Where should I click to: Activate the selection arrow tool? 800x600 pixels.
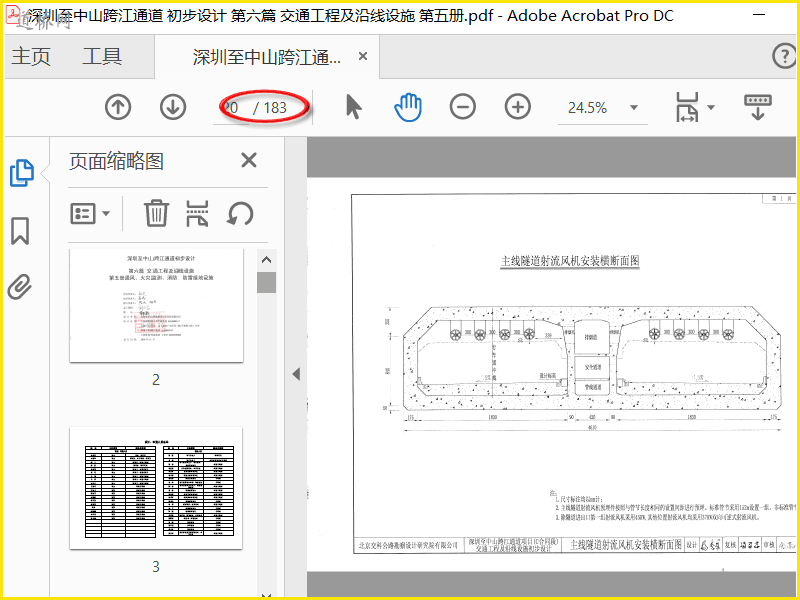pos(354,107)
